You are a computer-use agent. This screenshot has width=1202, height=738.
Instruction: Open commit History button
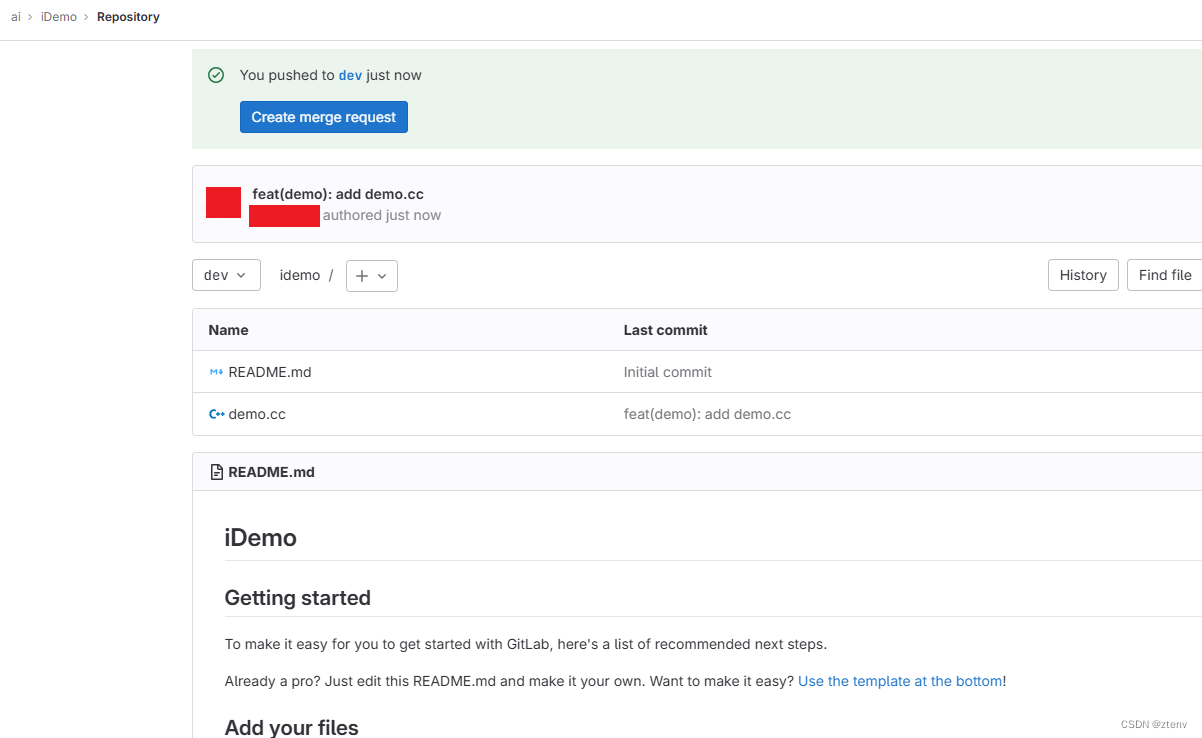click(x=1083, y=275)
